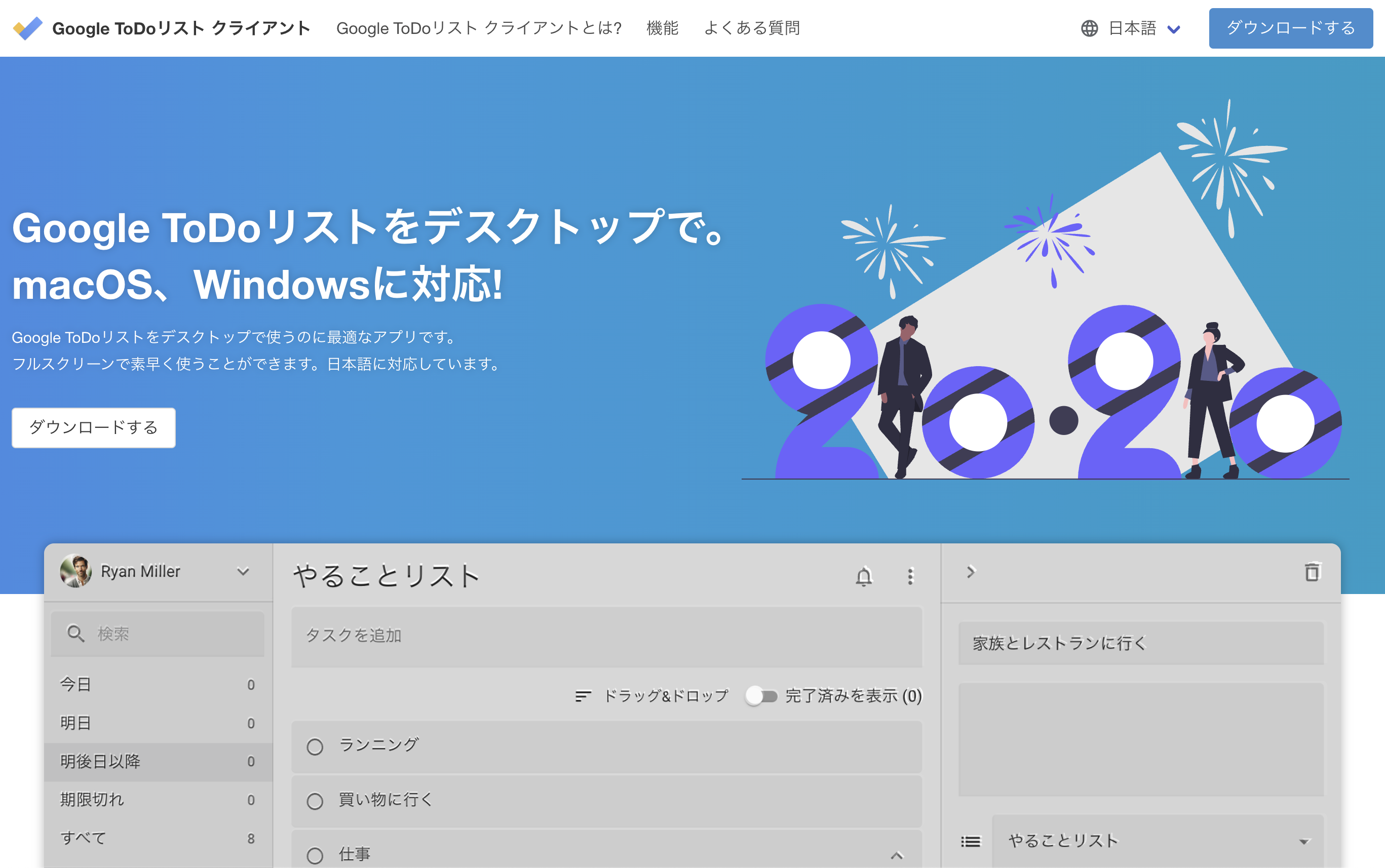Collapse detail panel with right chevron

971,572
